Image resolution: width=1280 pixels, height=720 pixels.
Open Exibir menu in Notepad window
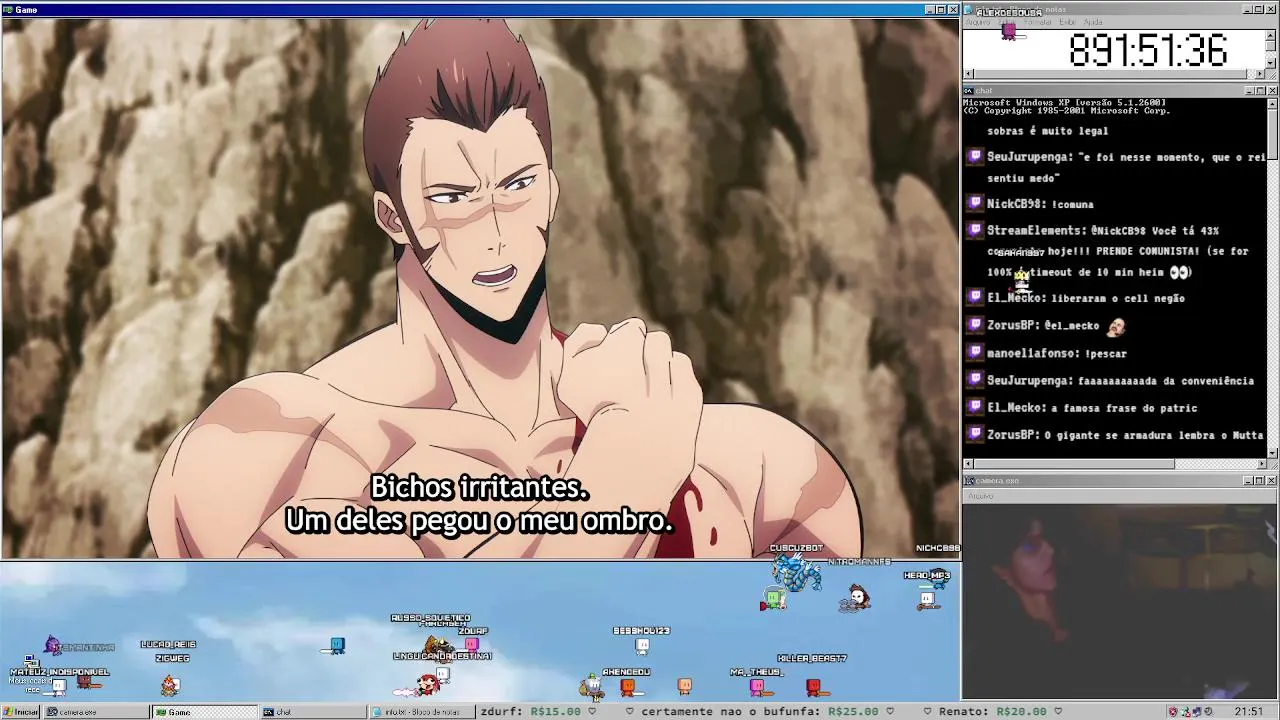(x=1067, y=22)
